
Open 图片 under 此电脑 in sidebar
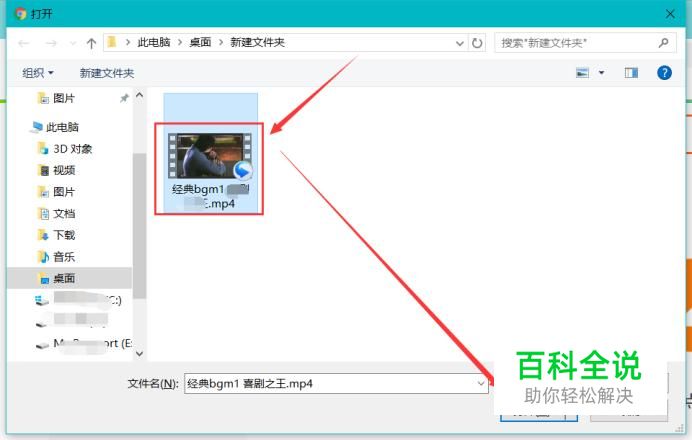[56, 192]
